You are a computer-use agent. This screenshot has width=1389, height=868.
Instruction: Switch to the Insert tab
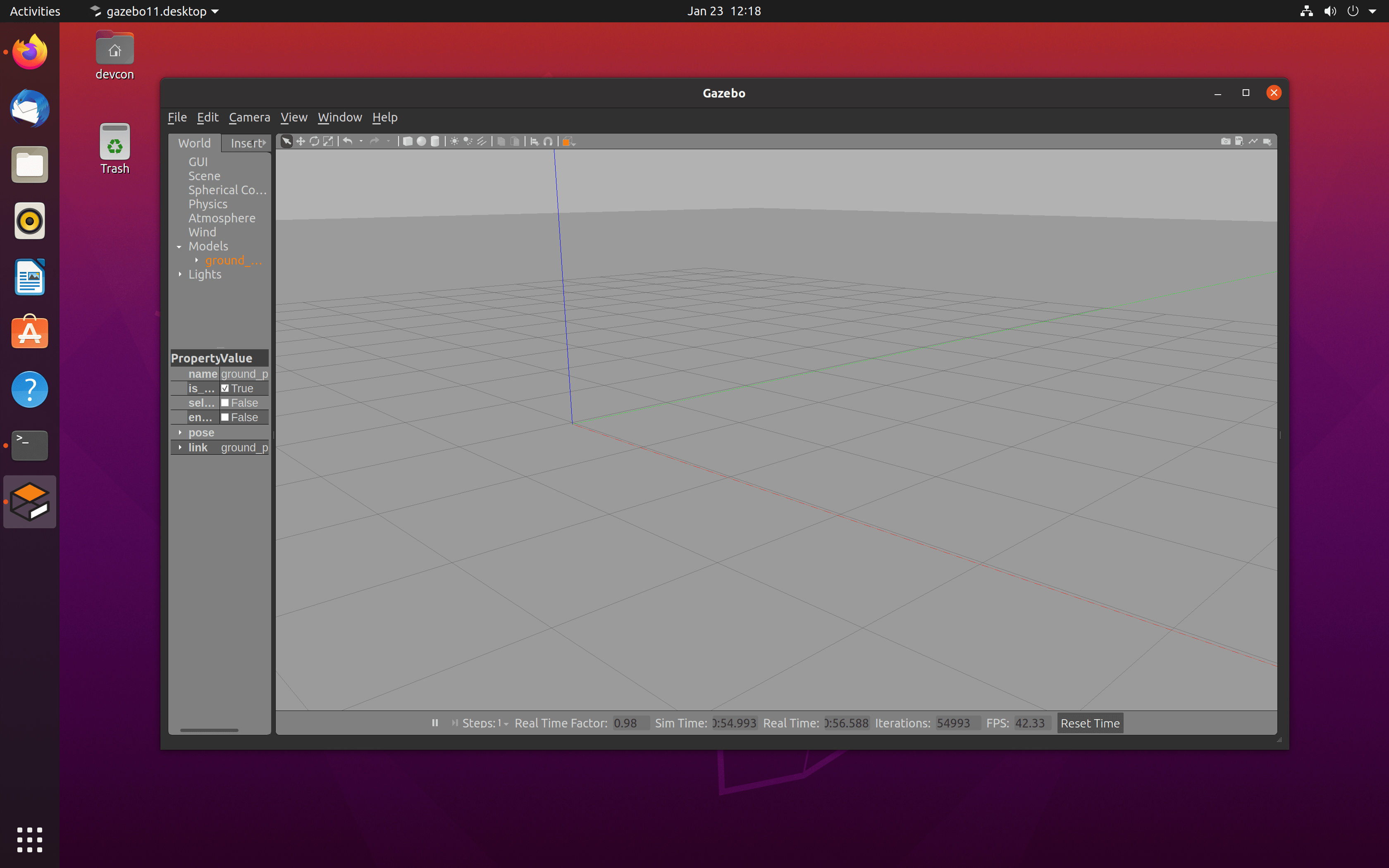tap(246, 143)
